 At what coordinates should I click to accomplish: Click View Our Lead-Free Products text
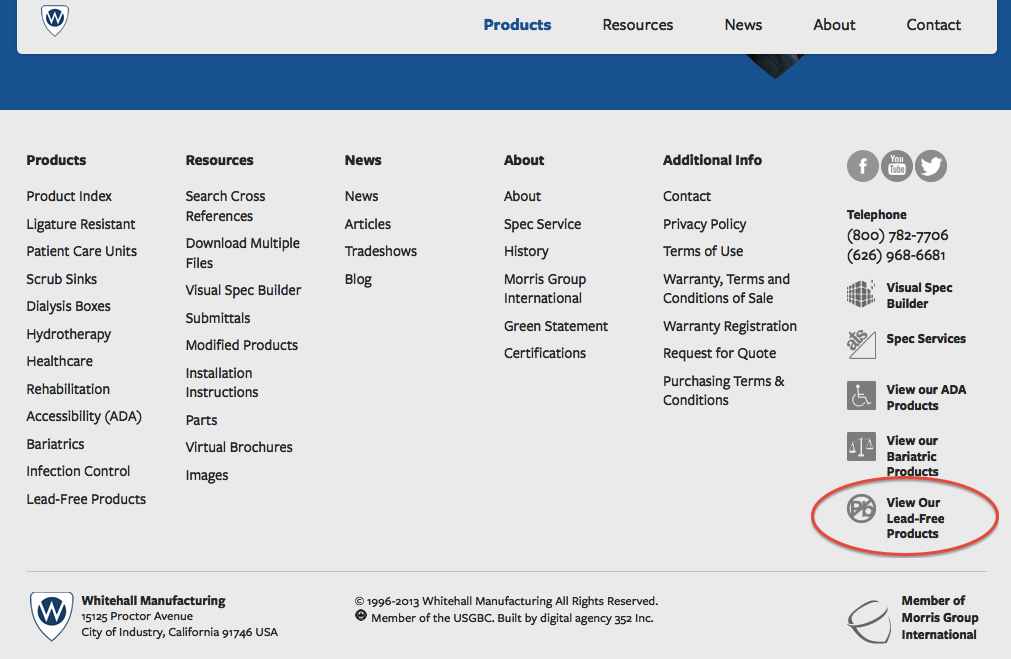[915, 518]
